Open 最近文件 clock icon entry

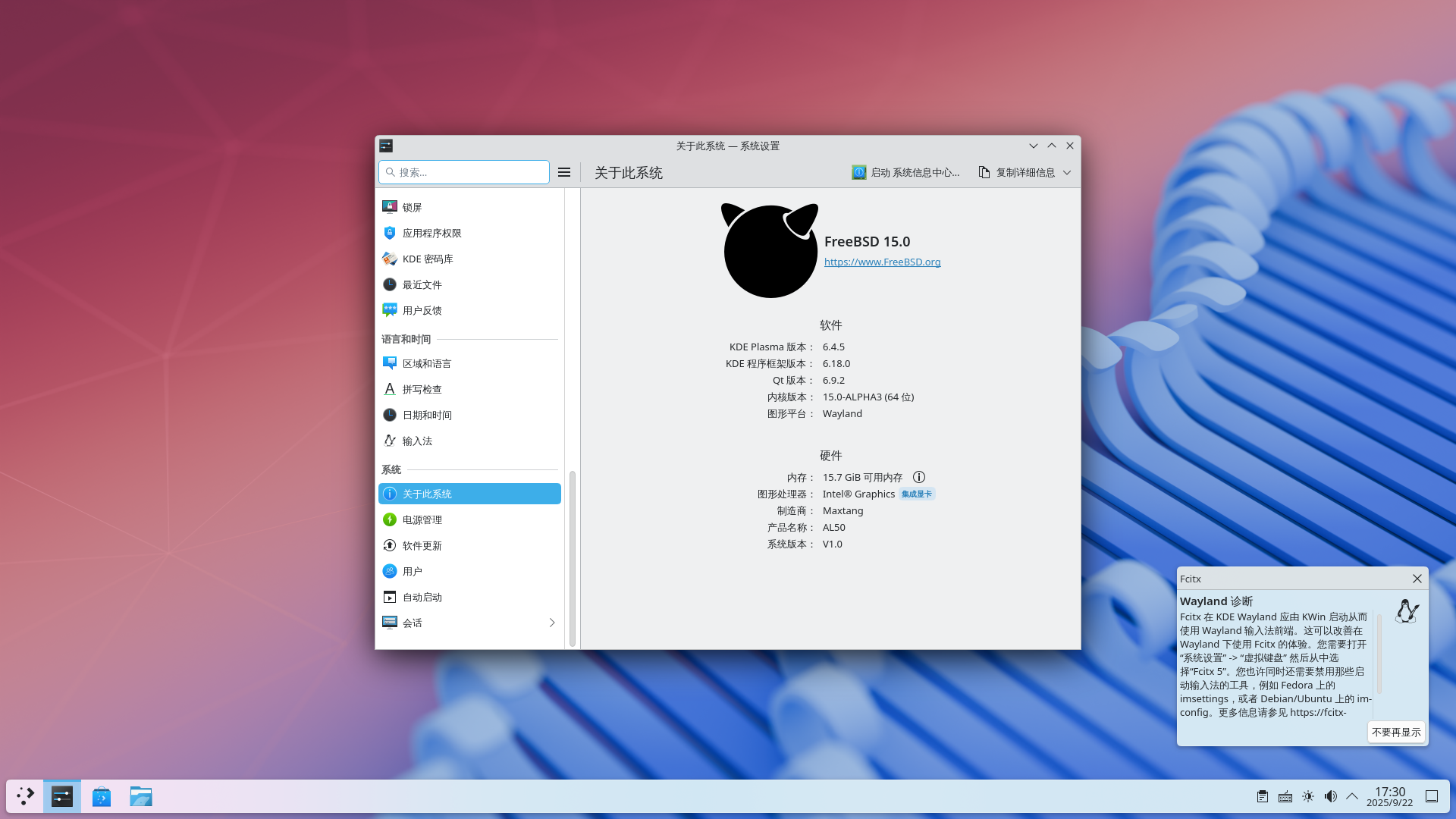[469, 284]
